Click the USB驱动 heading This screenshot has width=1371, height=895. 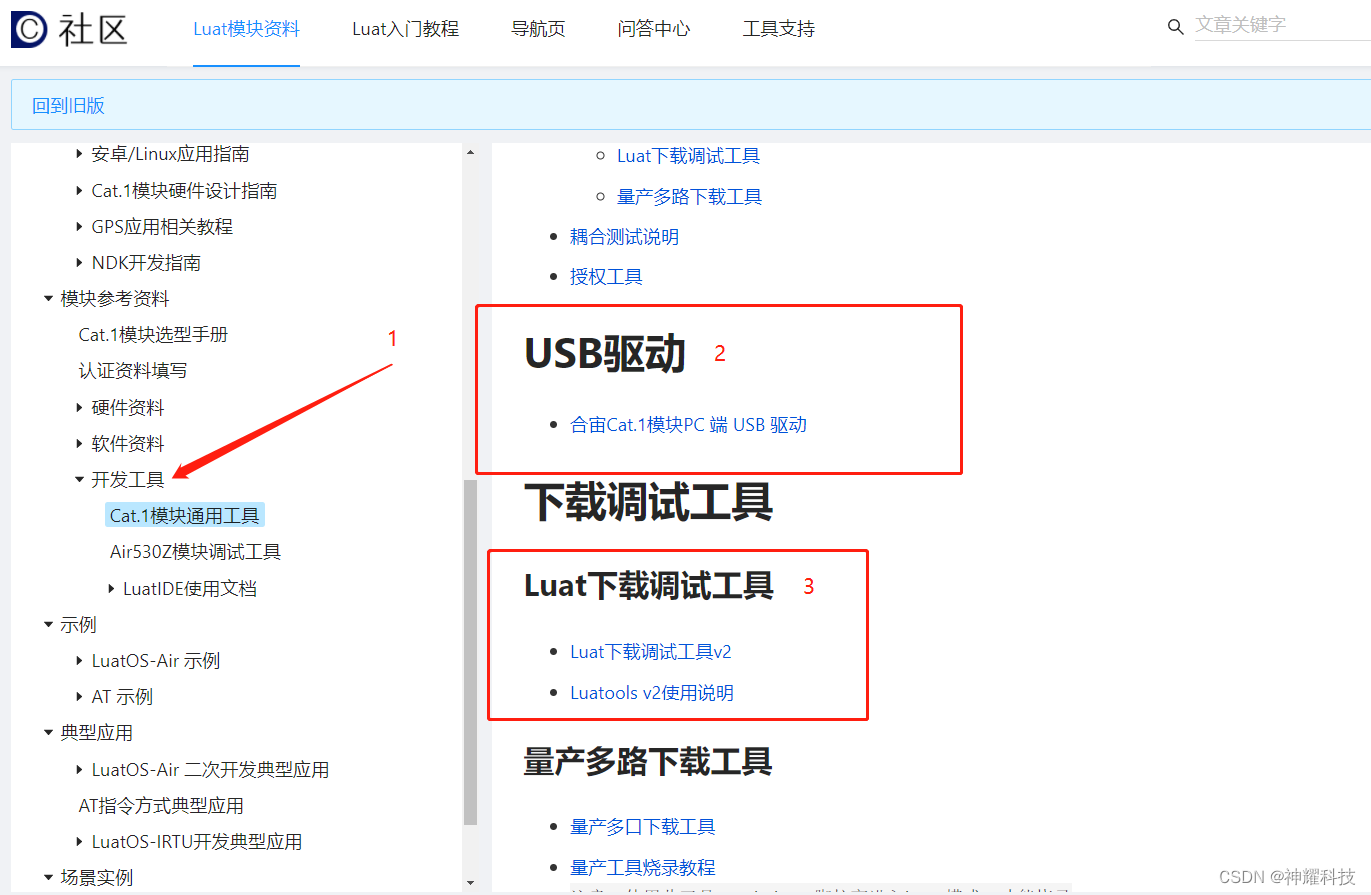click(x=605, y=354)
